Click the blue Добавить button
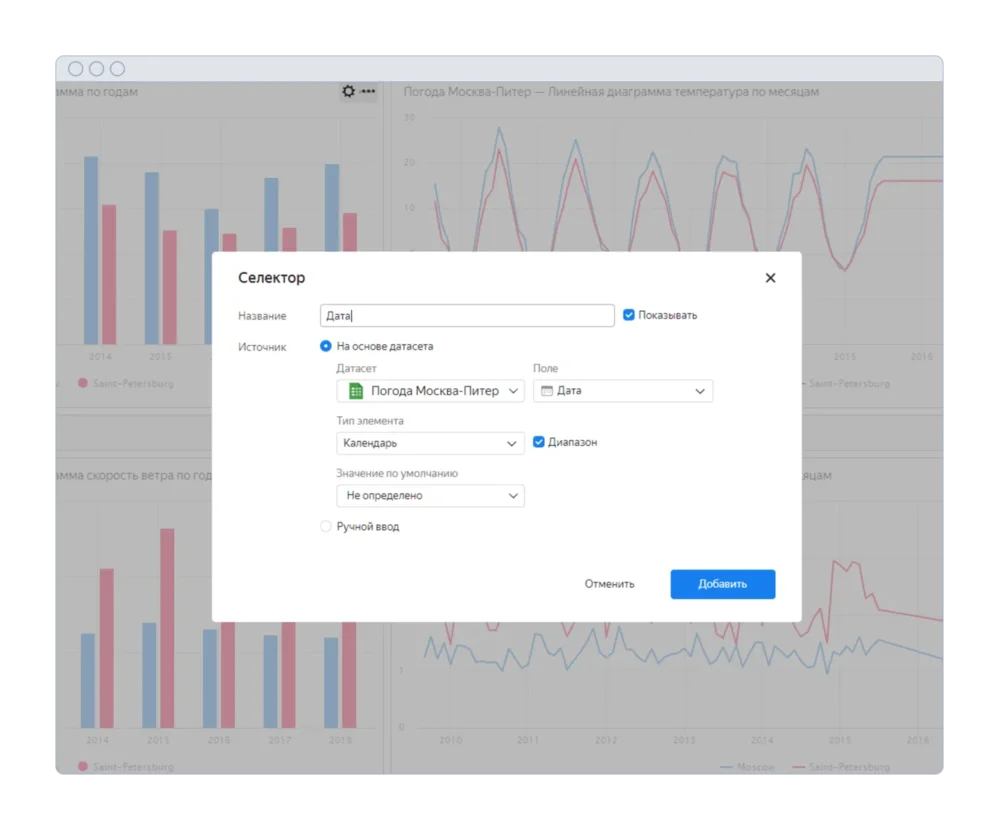The image size is (999, 830). (722, 584)
